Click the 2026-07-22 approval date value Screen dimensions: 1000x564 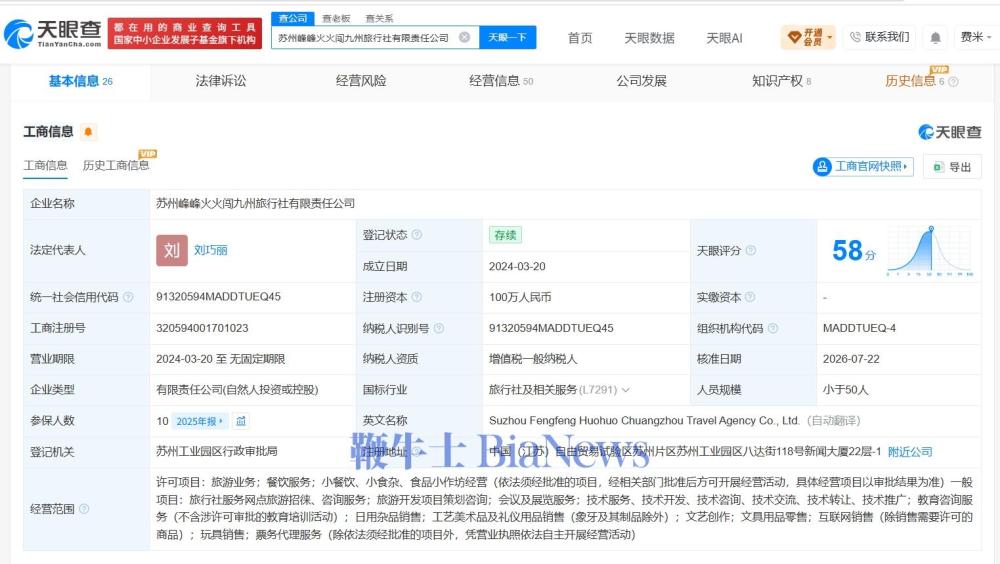851,359
